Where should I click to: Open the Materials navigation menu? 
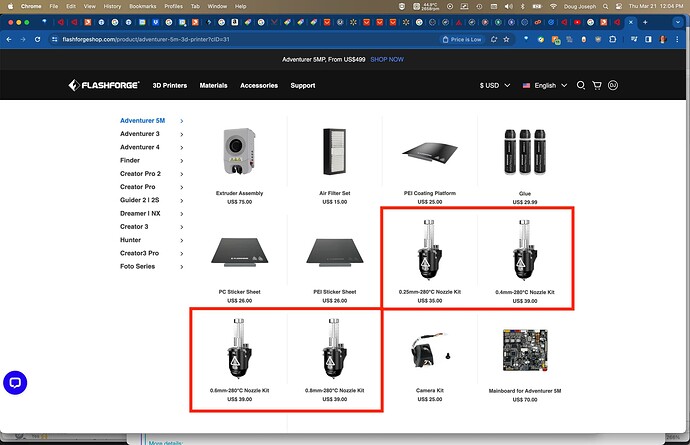click(213, 86)
